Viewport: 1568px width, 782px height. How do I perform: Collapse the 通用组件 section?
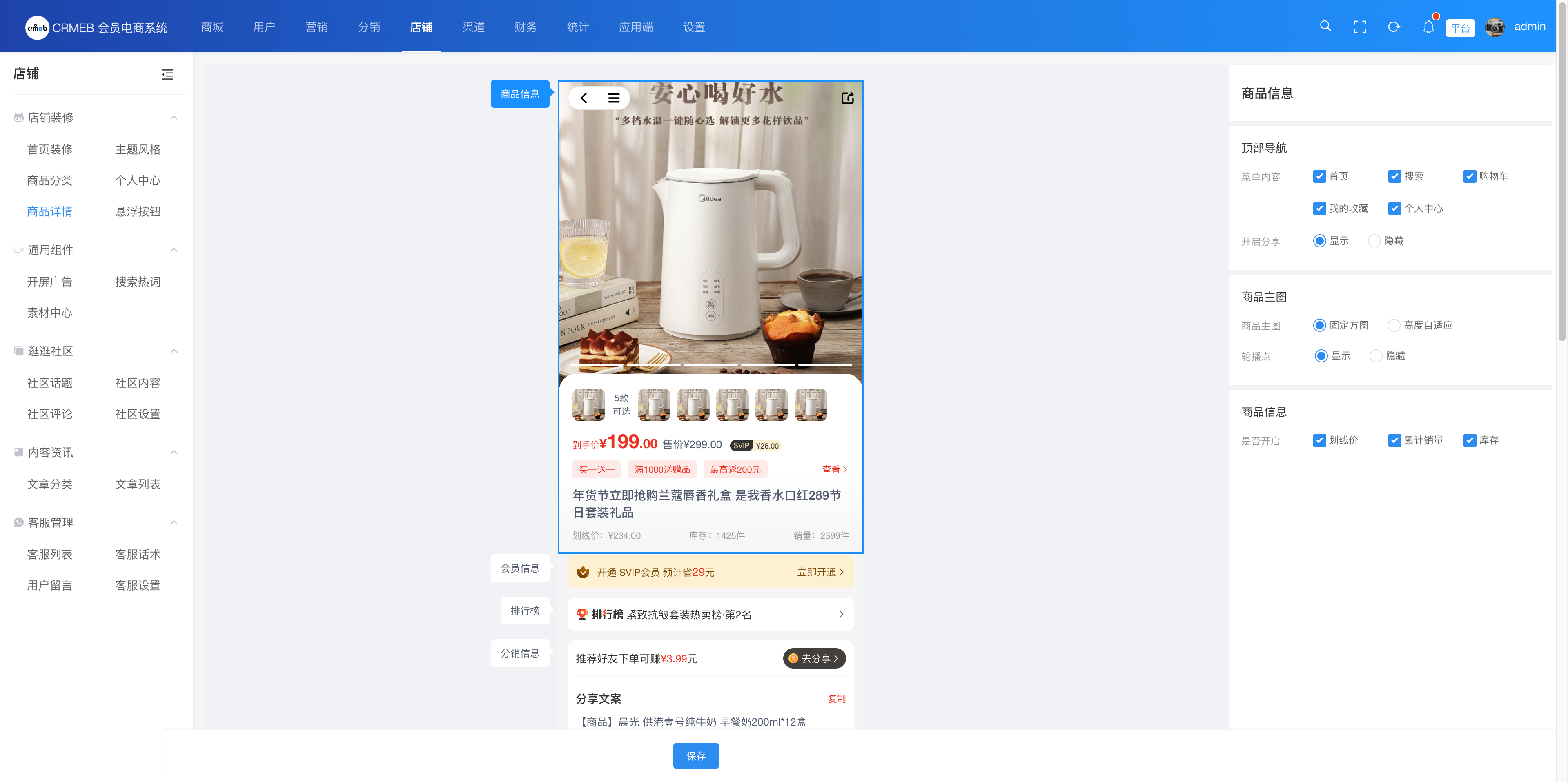174,250
